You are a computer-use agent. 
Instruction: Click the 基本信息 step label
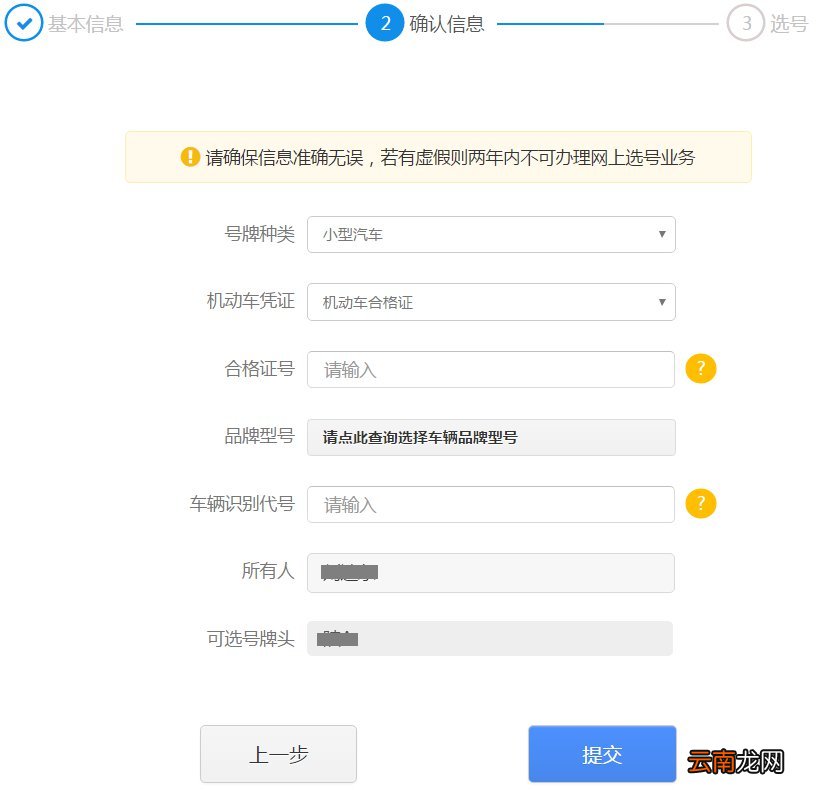pyautogui.click(x=86, y=24)
